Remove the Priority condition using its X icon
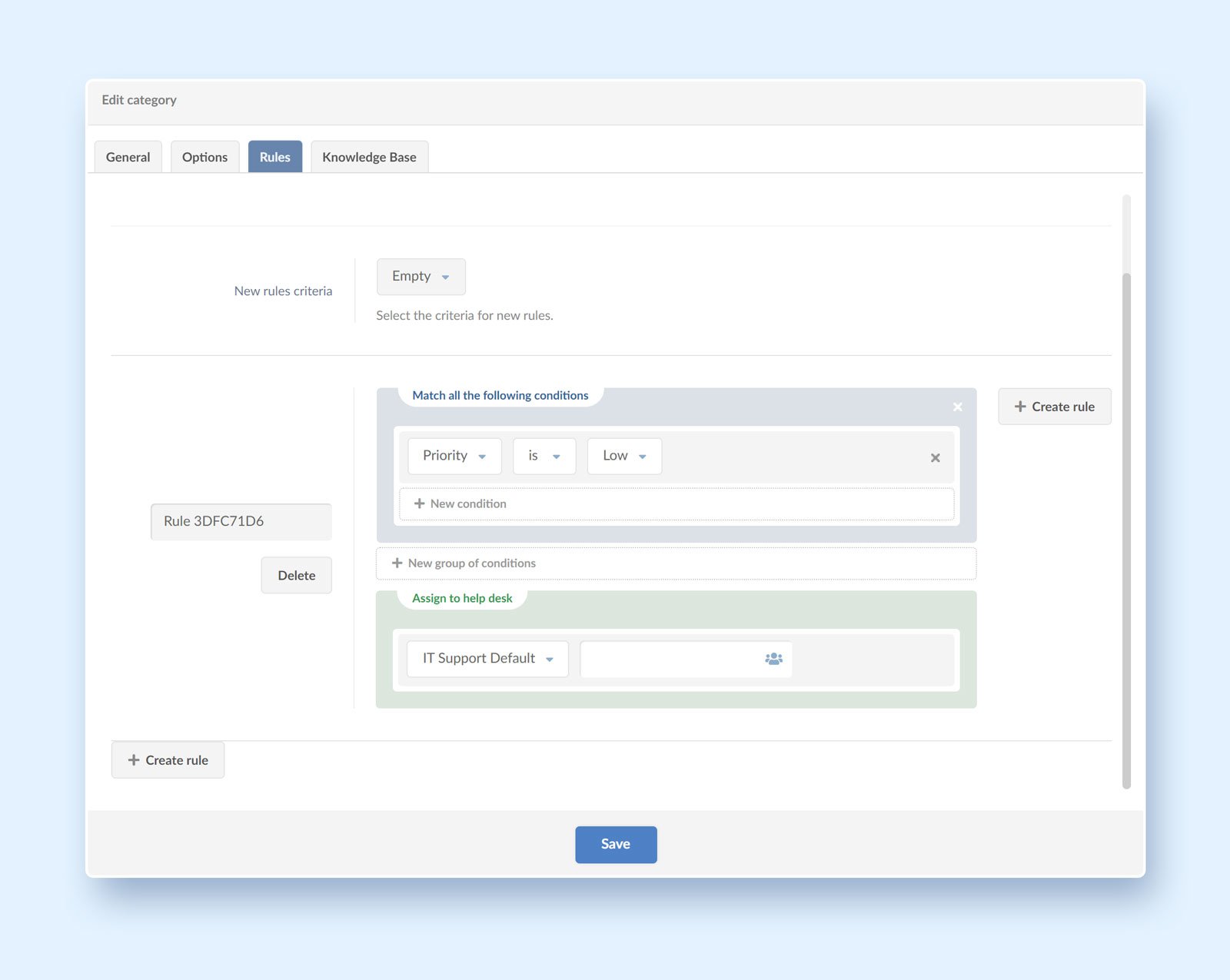 pyautogui.click(x=935, y=457)
